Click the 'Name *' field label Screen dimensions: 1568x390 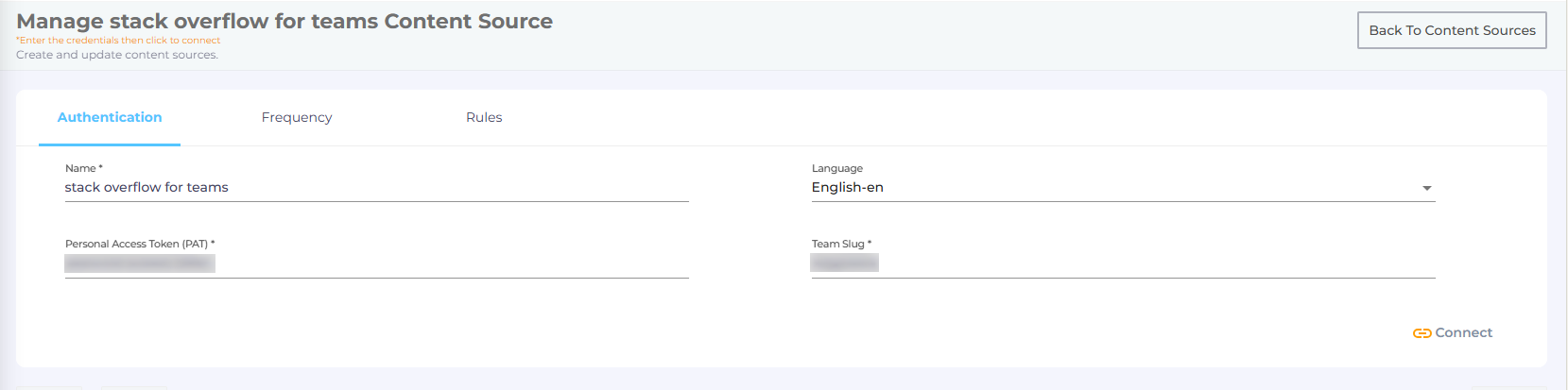[x=84, y=168]
